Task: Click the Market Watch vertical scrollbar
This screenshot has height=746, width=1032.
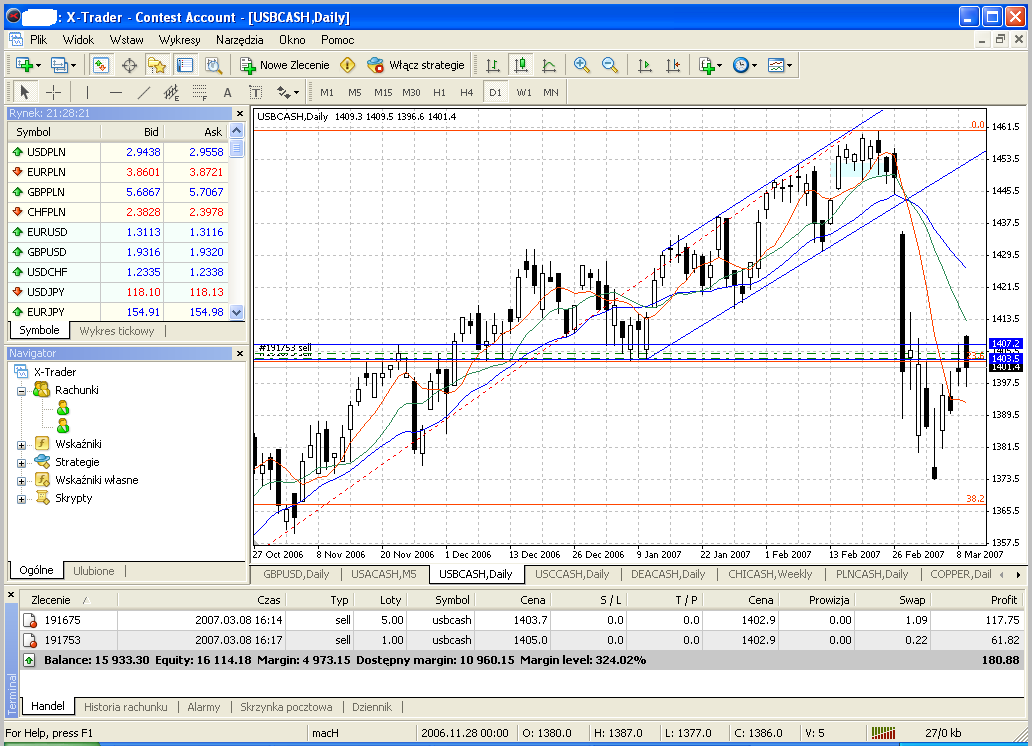Action: click(x=237, y=230)
